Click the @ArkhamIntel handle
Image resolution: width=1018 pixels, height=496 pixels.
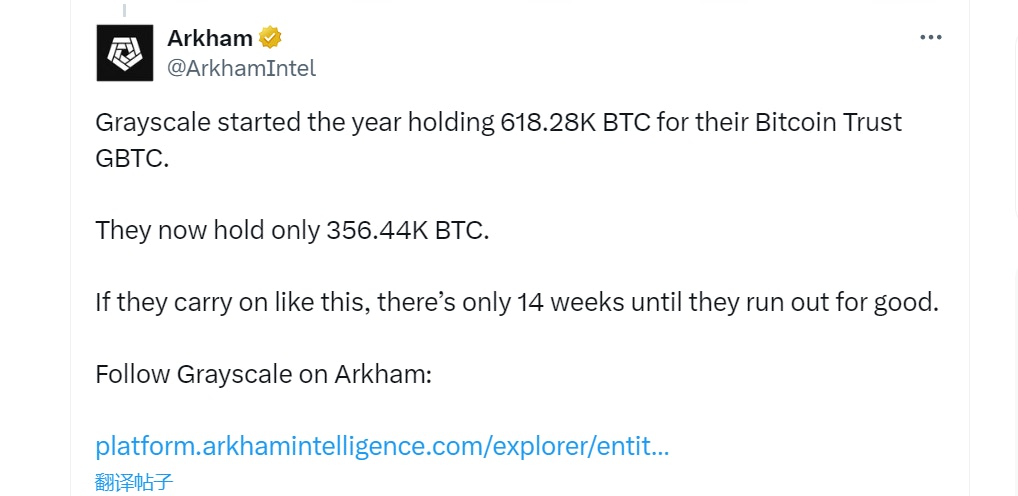[x=241, y=68]
